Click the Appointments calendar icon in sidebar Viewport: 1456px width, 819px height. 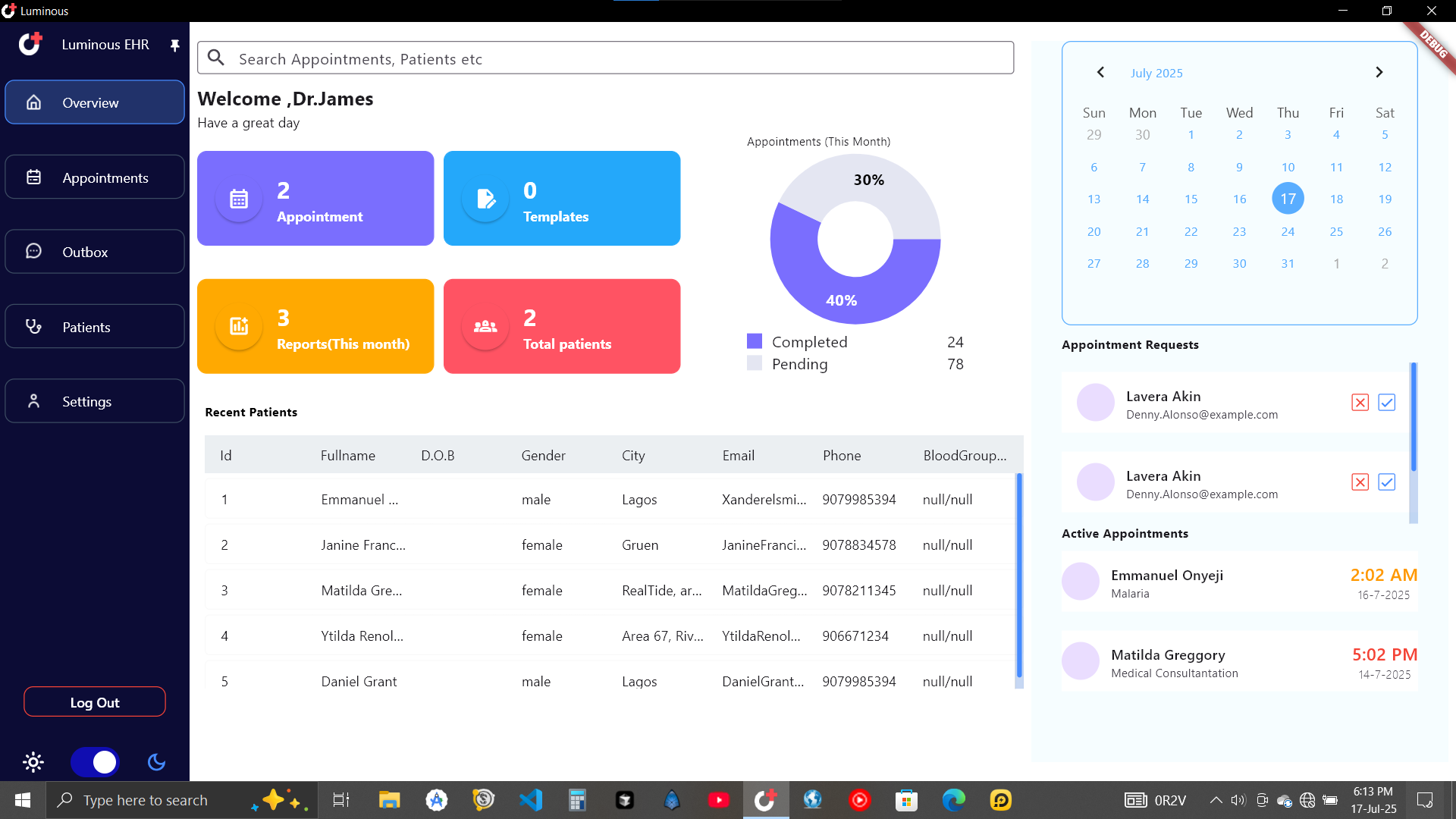33,176
